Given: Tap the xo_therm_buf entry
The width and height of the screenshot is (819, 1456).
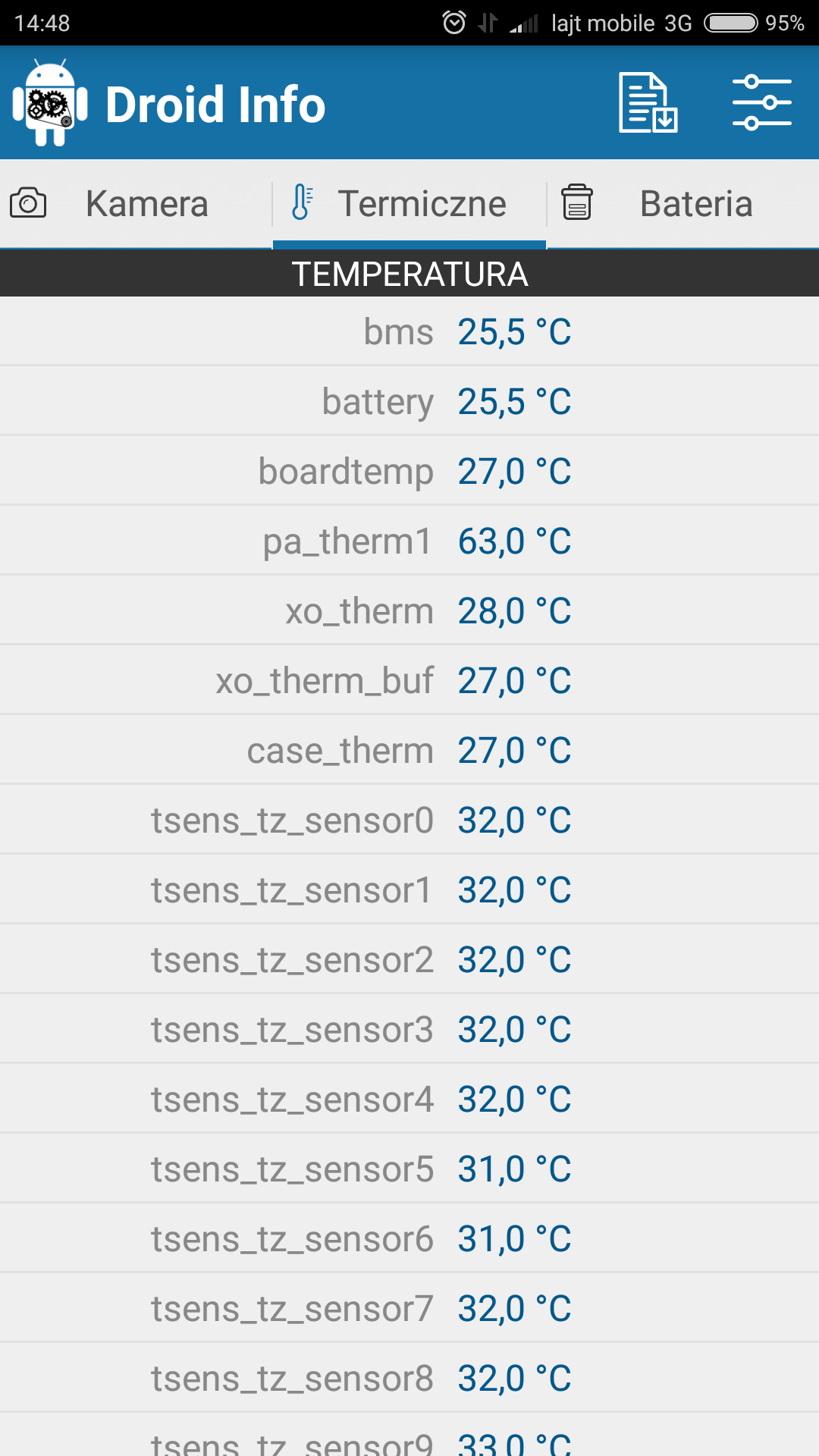Looking at the screenshot, I should [x=409, y=681].
